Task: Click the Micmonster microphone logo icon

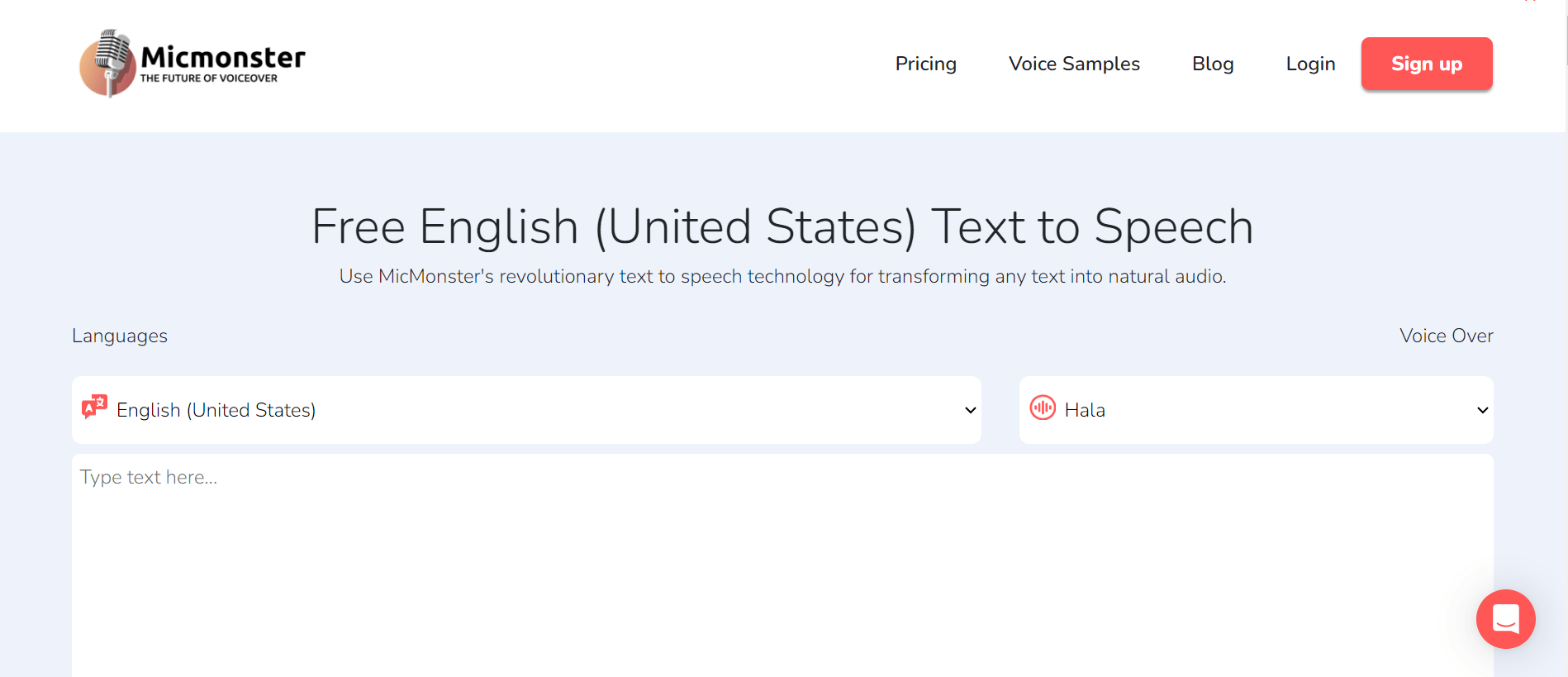Action: coord(107,64)
